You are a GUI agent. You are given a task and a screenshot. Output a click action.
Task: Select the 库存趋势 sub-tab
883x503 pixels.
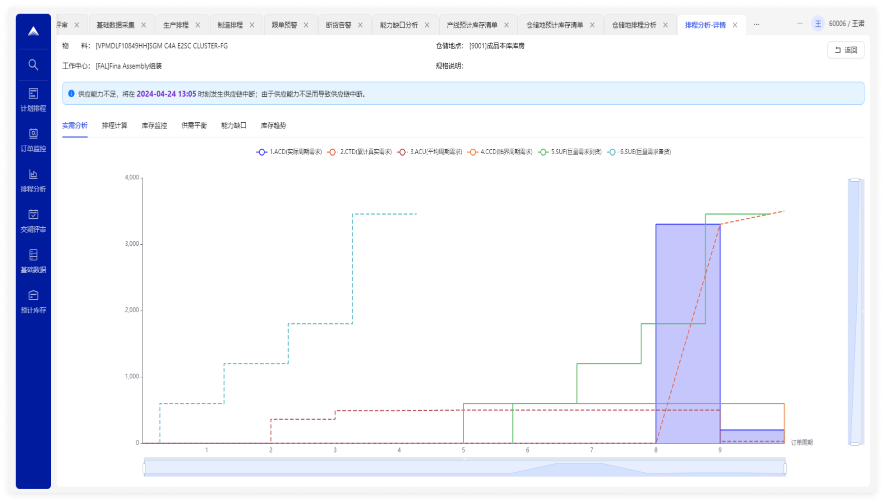[x=273, y=125]
